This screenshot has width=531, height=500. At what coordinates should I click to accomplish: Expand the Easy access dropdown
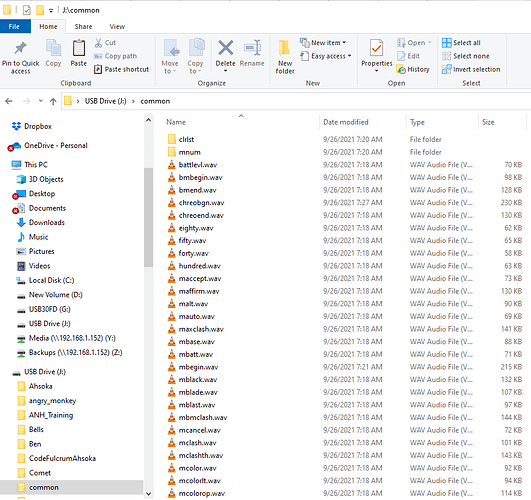[326, 56]
